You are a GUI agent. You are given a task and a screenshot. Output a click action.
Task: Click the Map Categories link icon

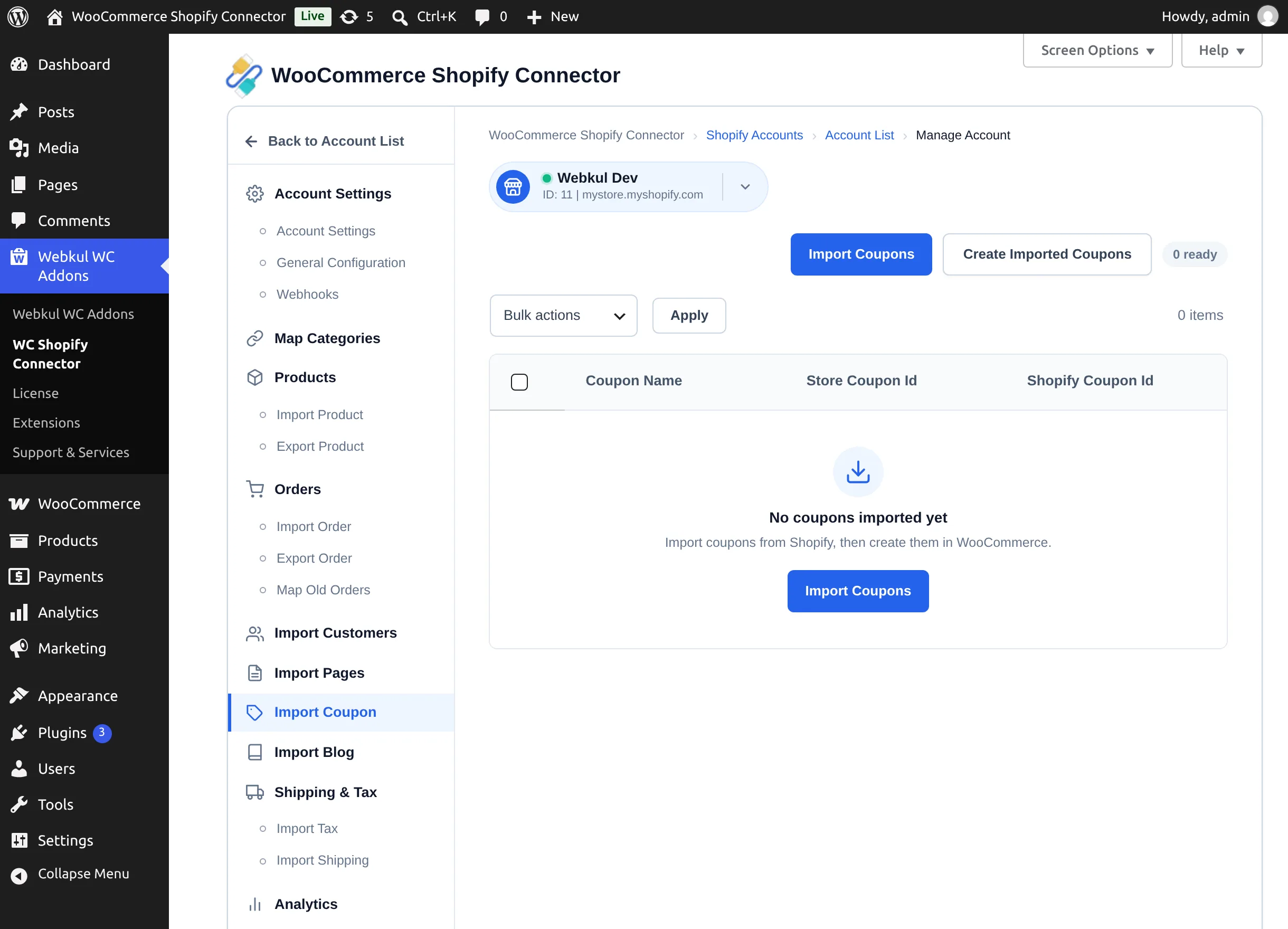click(x=255, y=338)
